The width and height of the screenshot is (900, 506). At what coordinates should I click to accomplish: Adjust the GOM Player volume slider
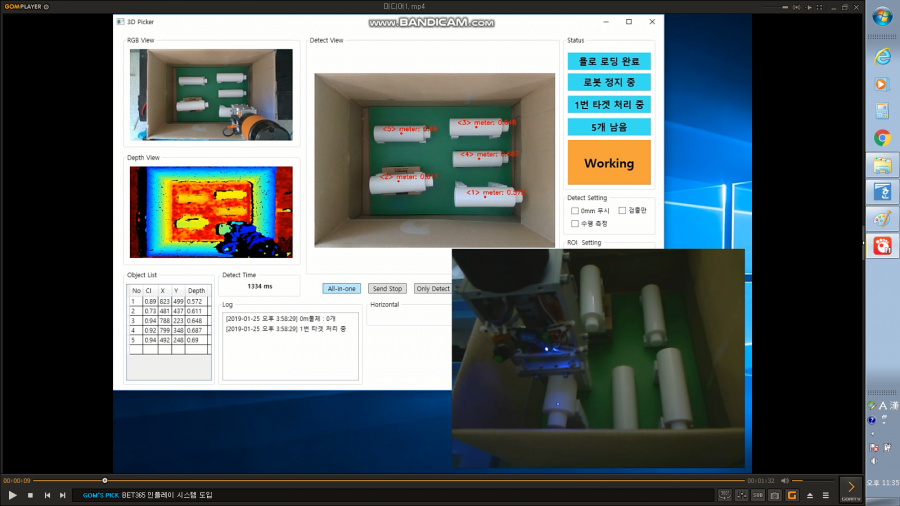point(813,481)
